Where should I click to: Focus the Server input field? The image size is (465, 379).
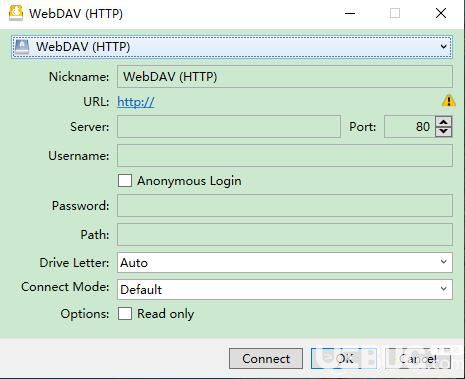229,126
